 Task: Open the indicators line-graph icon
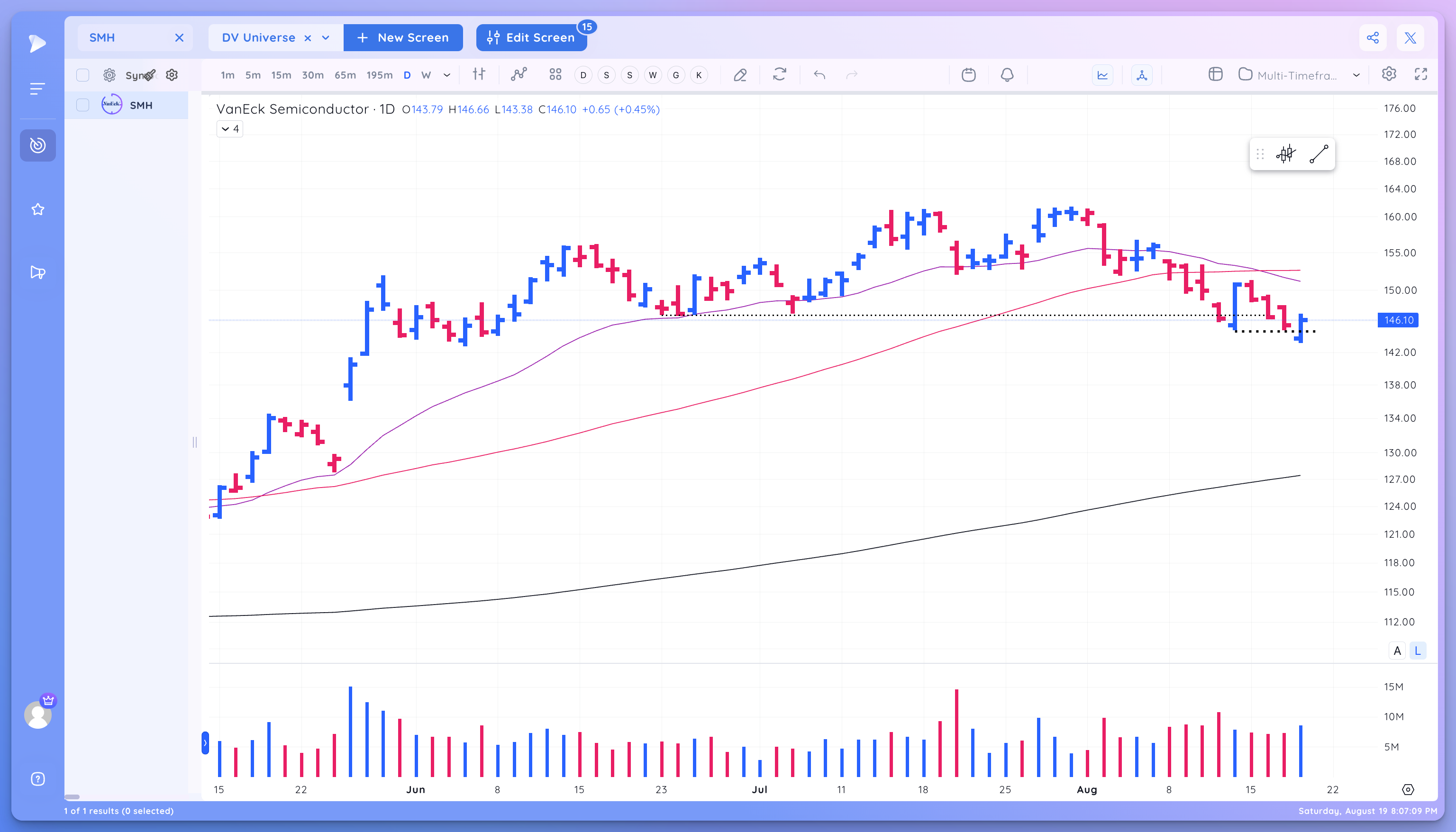519,74
